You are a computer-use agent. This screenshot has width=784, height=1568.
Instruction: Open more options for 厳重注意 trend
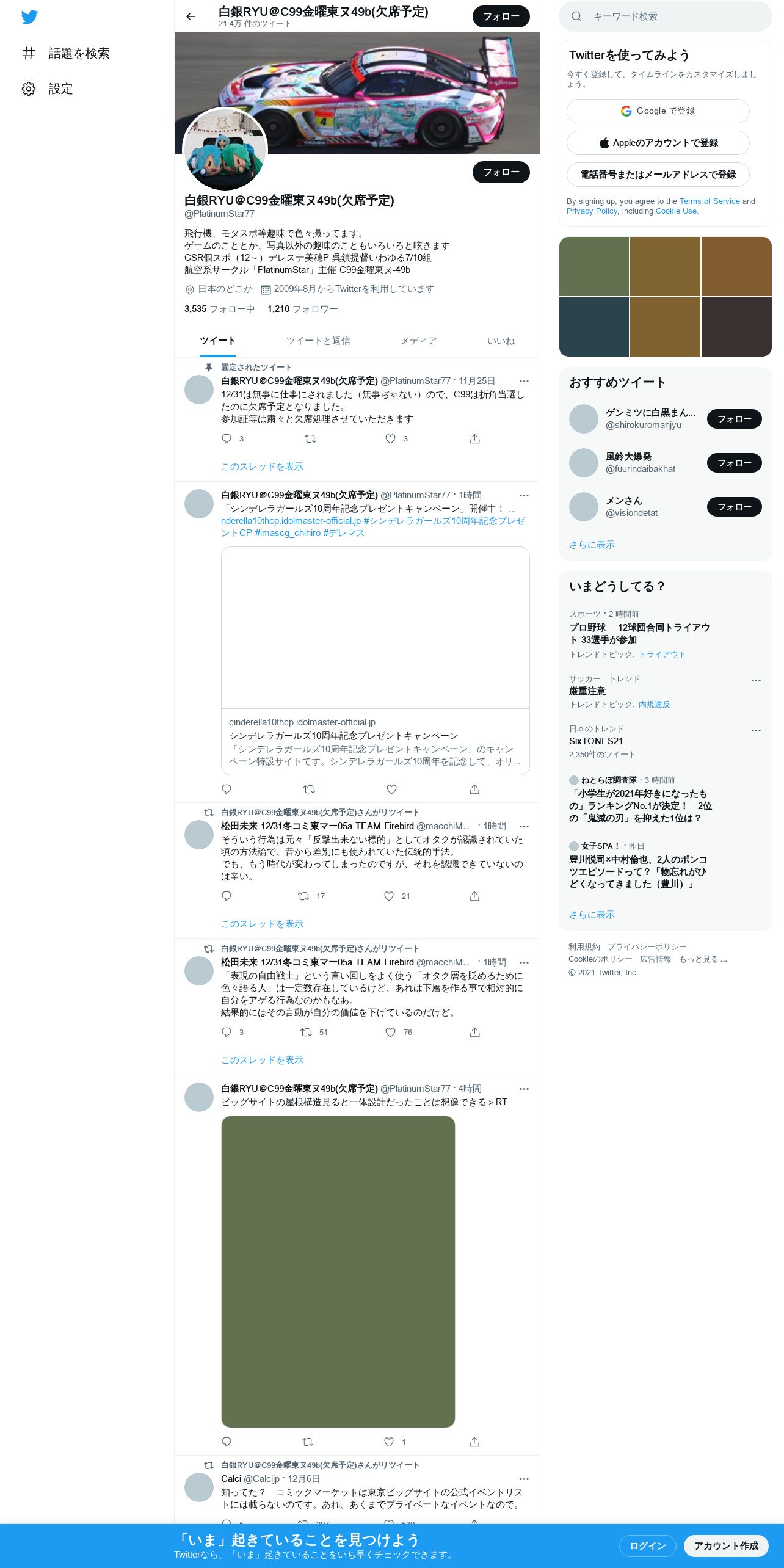(756, 680)
